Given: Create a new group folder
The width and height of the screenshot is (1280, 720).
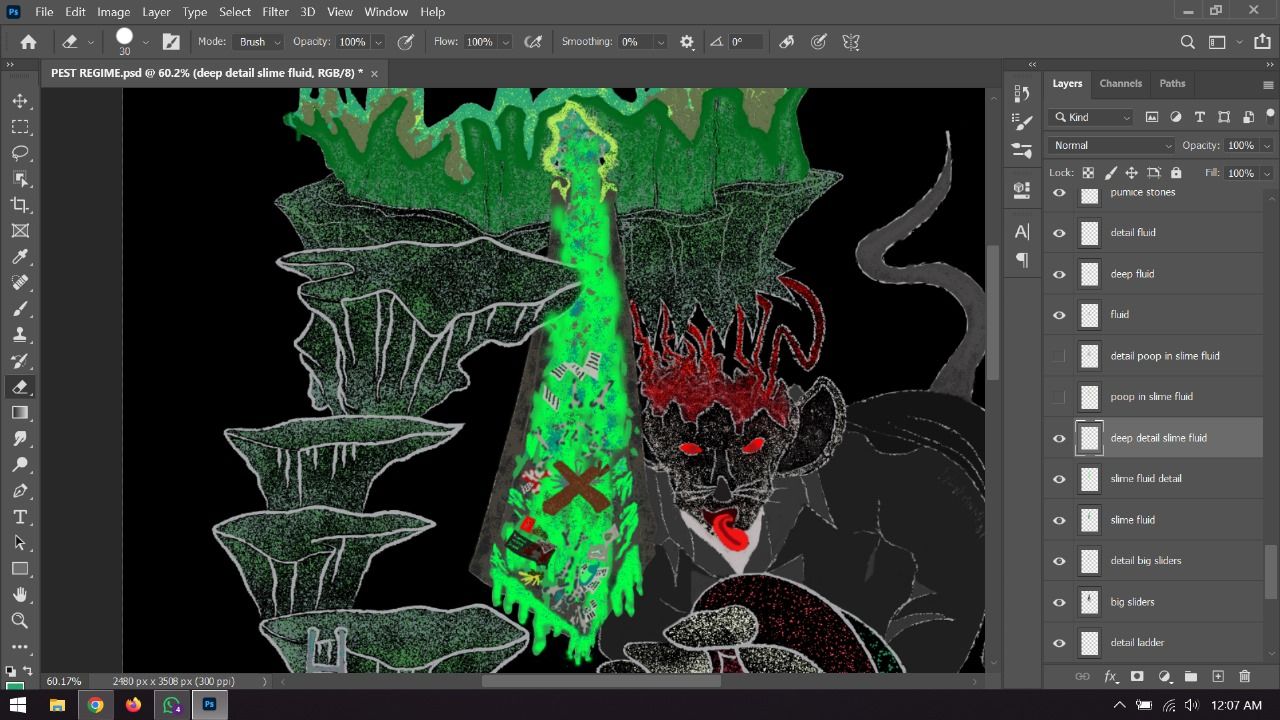Looking at the screenshot, I should click(x=1191, y=677).
